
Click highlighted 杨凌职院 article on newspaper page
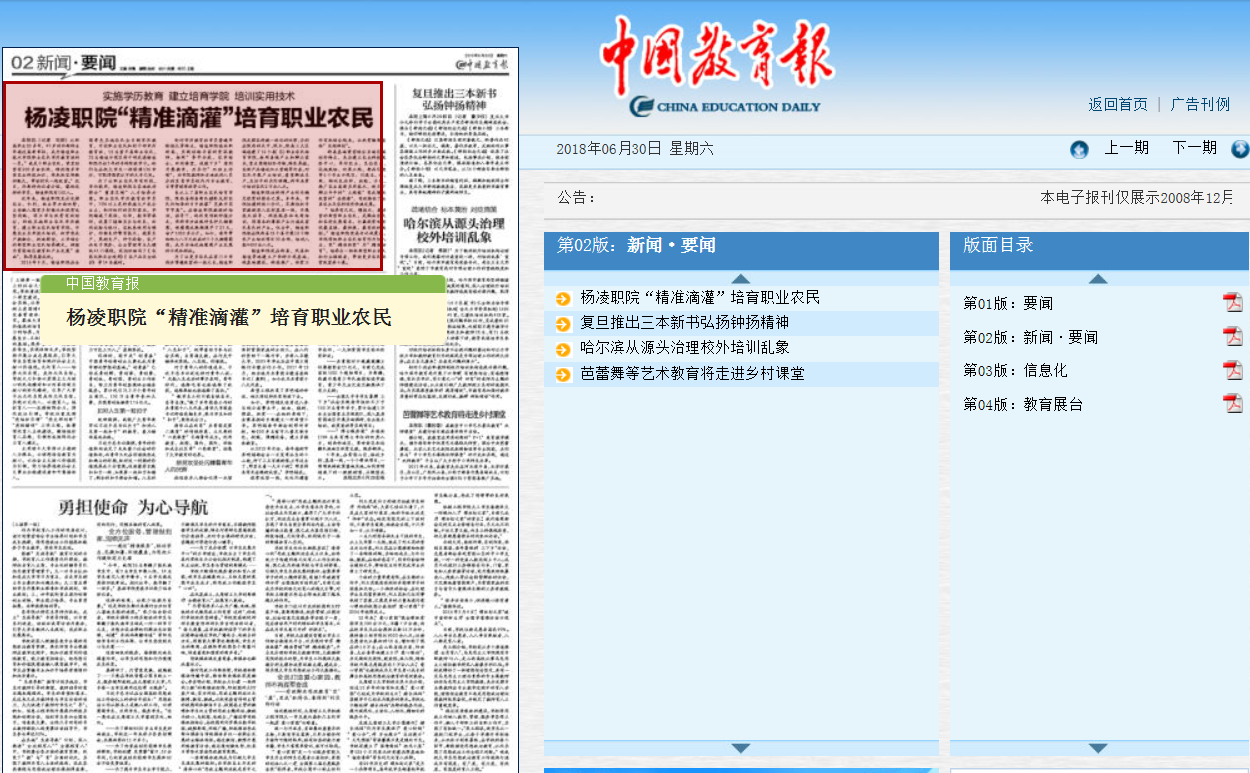coord(193,176)
